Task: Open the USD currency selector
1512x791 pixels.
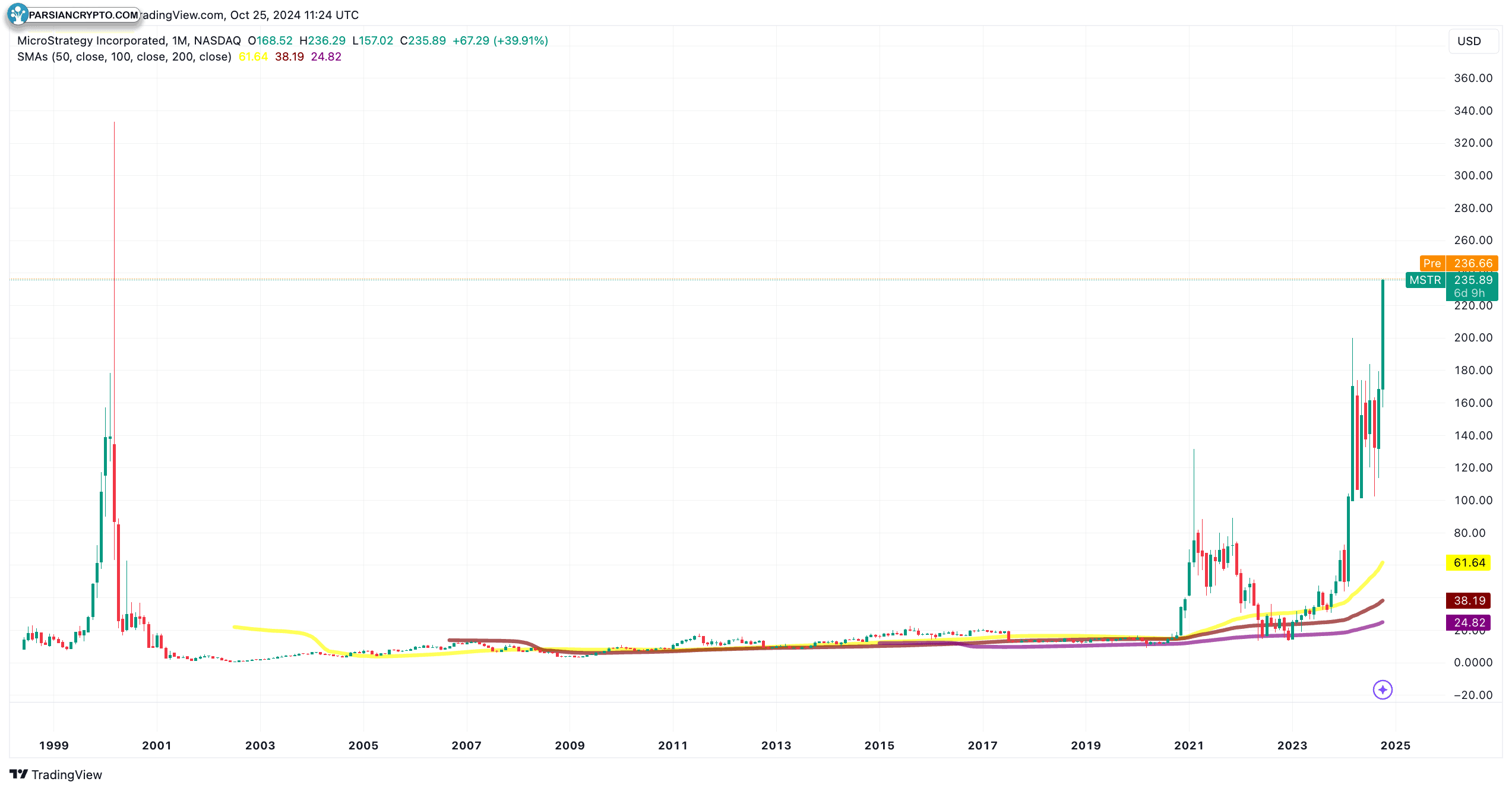Action: pos(1473,41)
